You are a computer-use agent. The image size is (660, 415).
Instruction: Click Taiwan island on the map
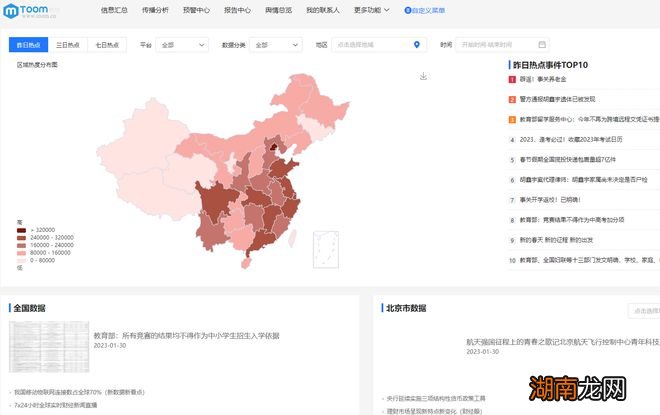click(292, 238)
